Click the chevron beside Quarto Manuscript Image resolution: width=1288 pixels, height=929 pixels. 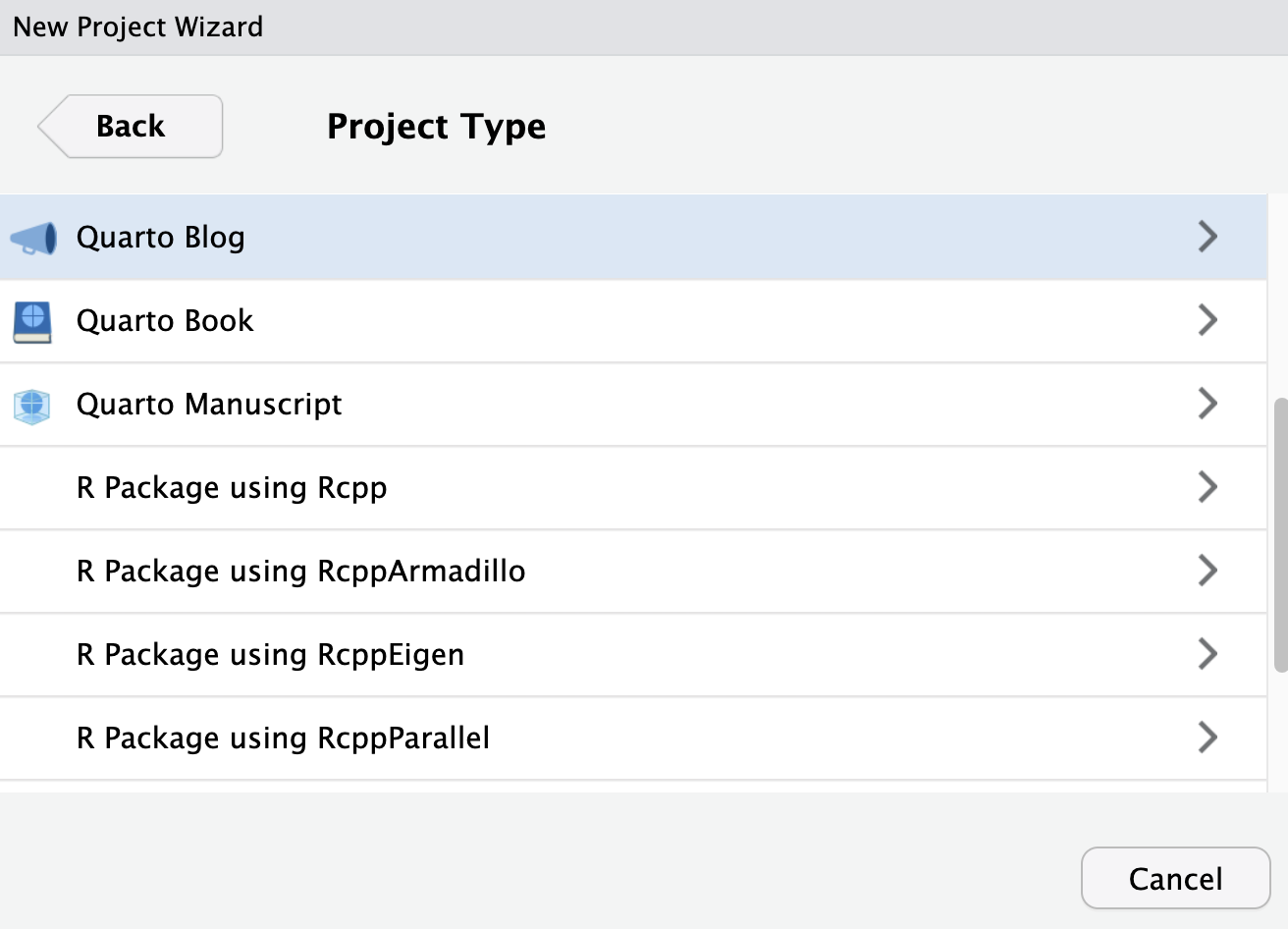pos(1207,404)
